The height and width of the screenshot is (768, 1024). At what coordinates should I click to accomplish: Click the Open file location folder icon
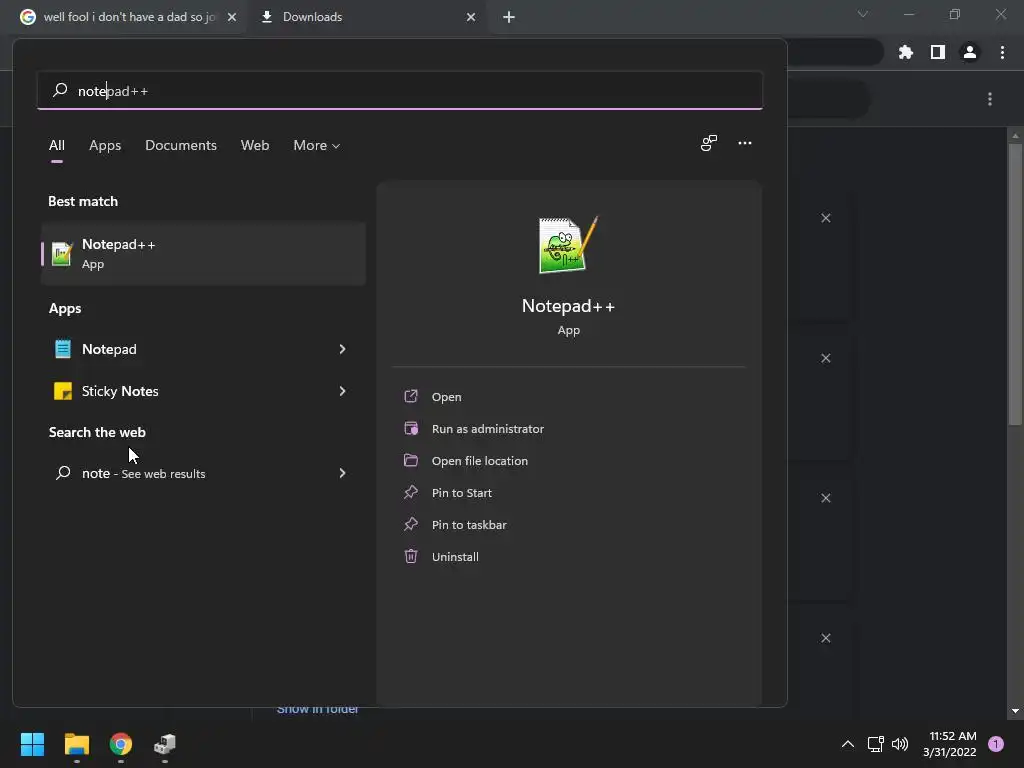[x=411, y=460]
